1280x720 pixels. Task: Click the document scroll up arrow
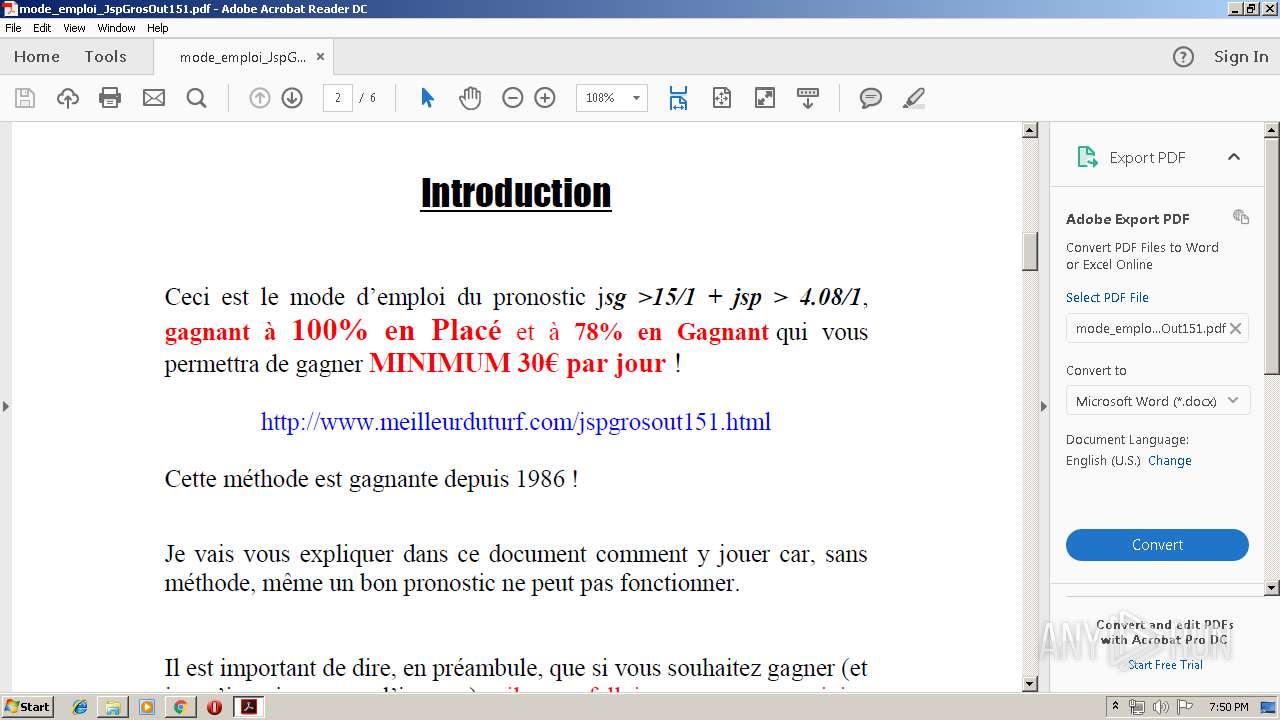pyautogui.click(x=1030, y=131)
